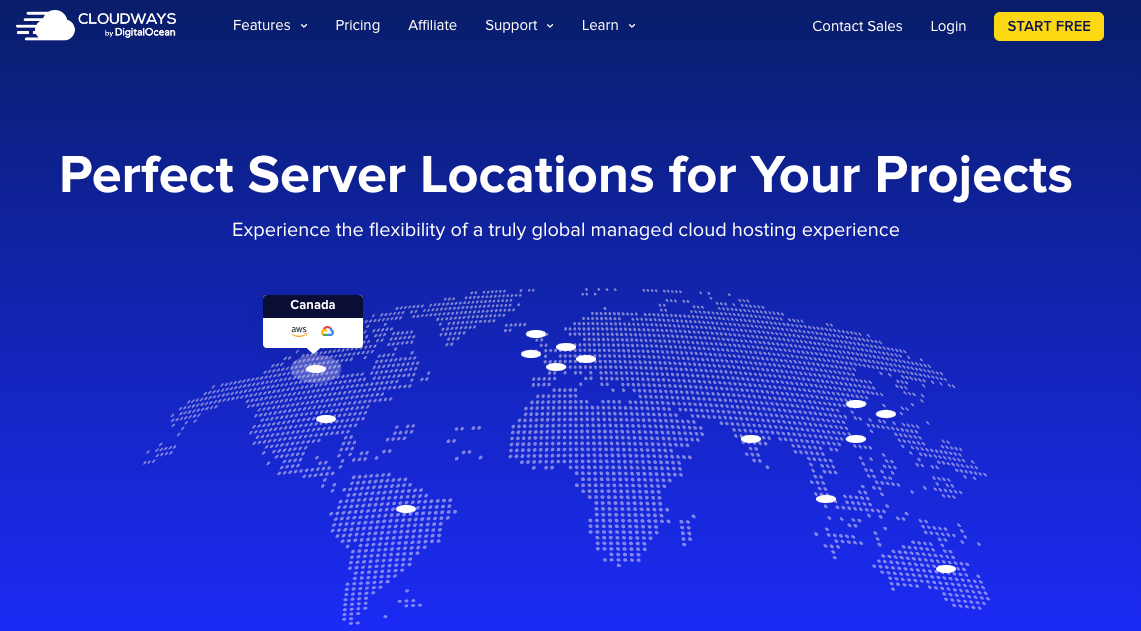This screenshot has width=1141, height=631.
Task: Select the northernmost European server marker
Action: click(x=536, y=334)
